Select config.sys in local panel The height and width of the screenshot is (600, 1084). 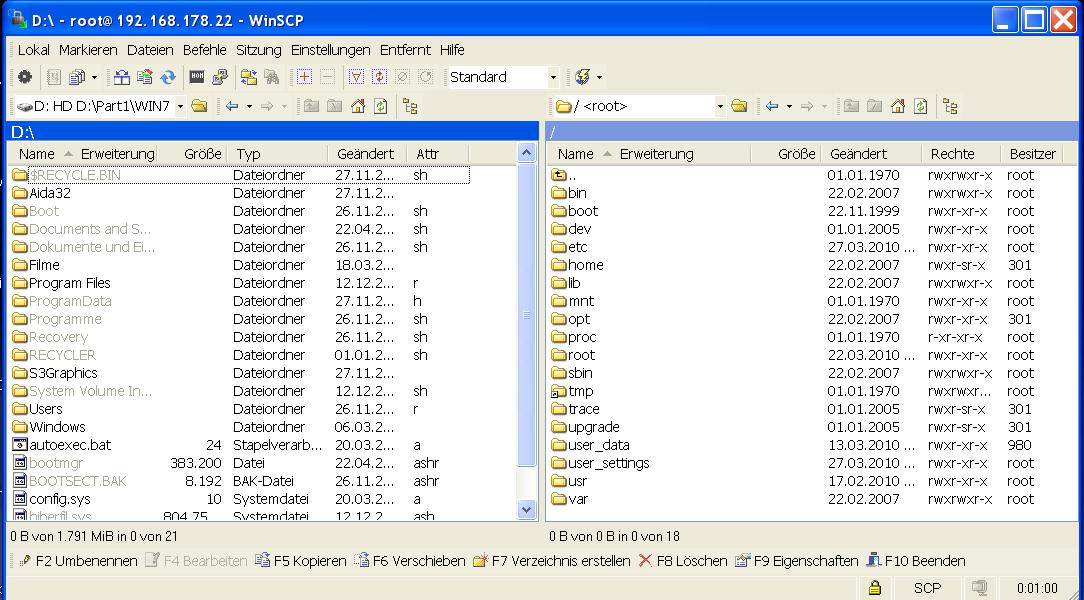coord(51,498)
